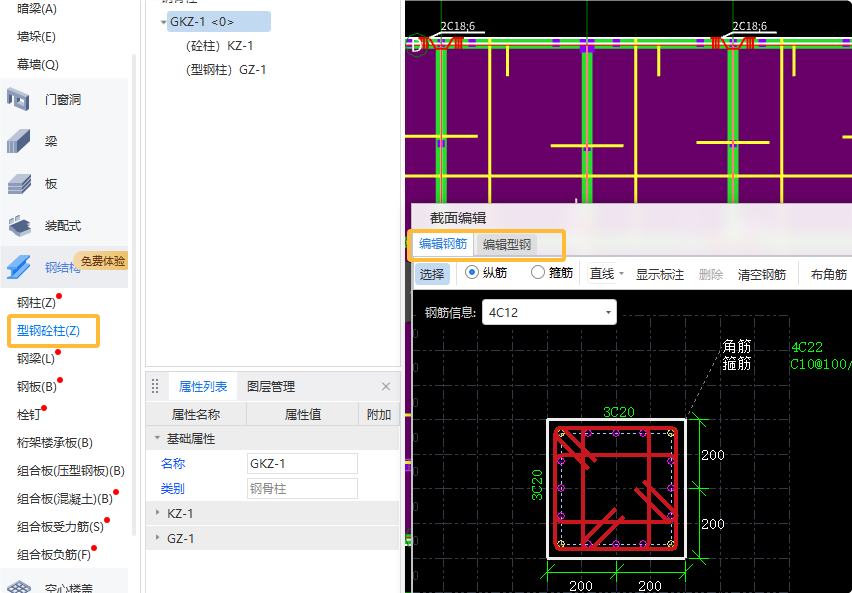Click the 布角筋 button

tap(829, 274)
